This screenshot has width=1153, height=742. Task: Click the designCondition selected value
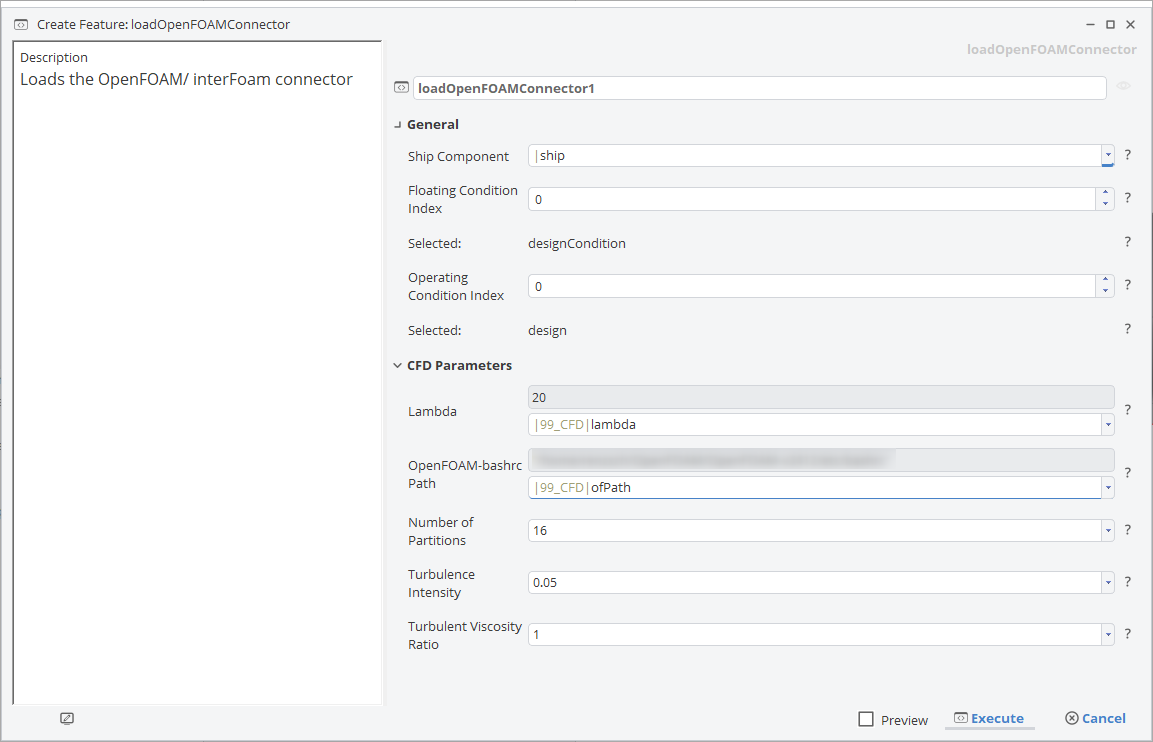(576, 243)
